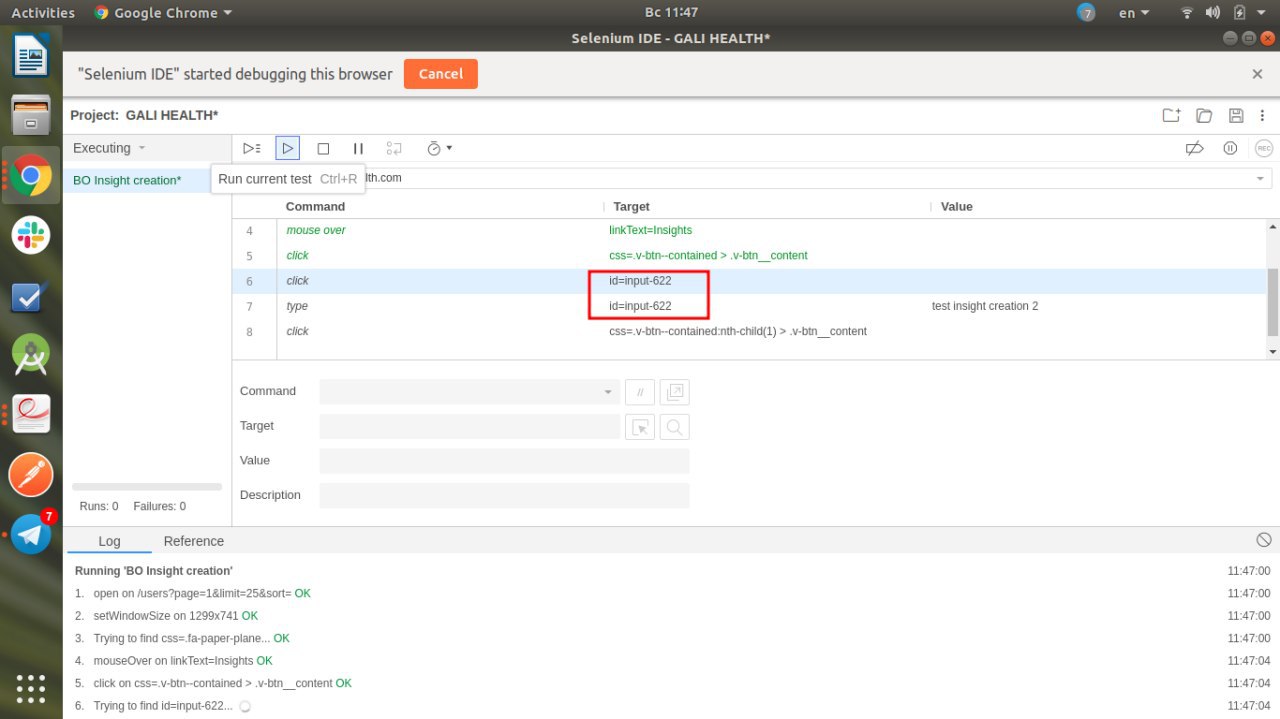This screenshot has height=719, width=1280.
Task: Click scroll down arrow of command table
Action: (1272, 352)
